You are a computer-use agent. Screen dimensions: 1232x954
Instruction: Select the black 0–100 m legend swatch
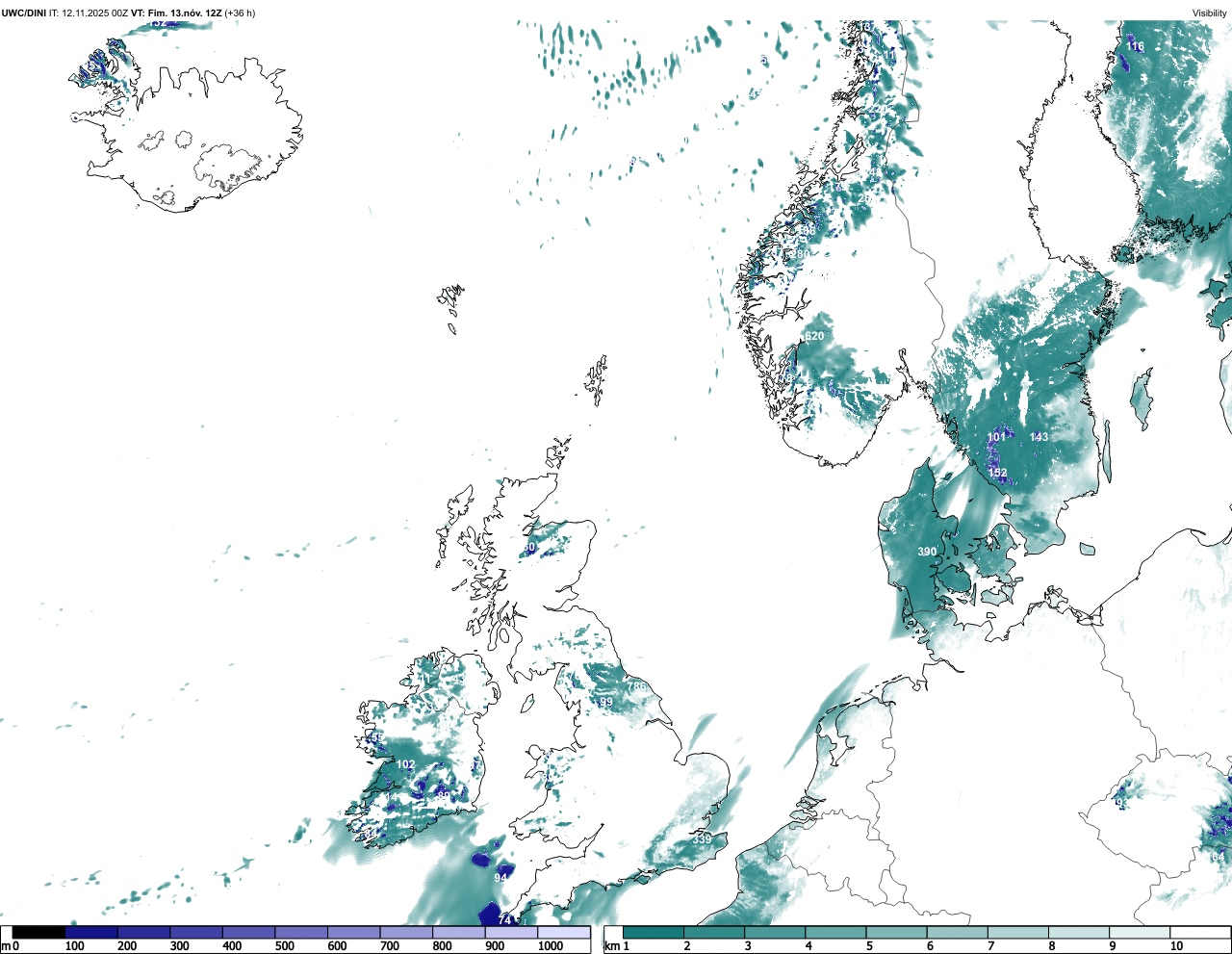tap(38, 932)
